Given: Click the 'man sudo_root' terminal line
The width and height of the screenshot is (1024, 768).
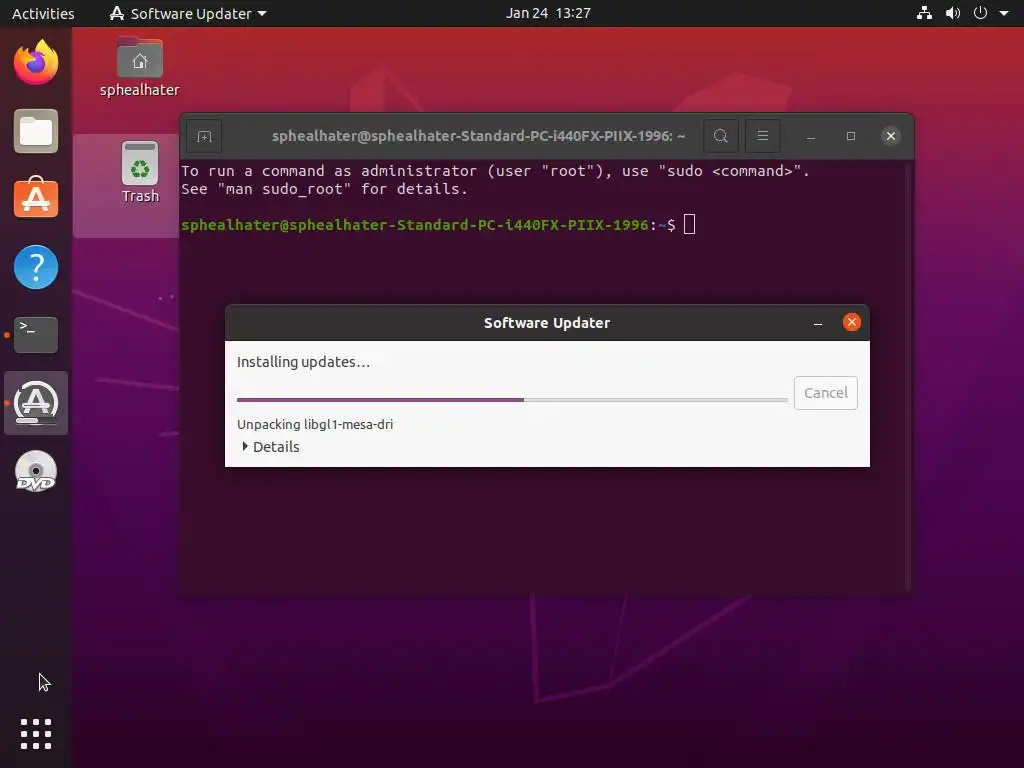Looking at the screenshot, I should pyautogui.click(x=325, y=189).
